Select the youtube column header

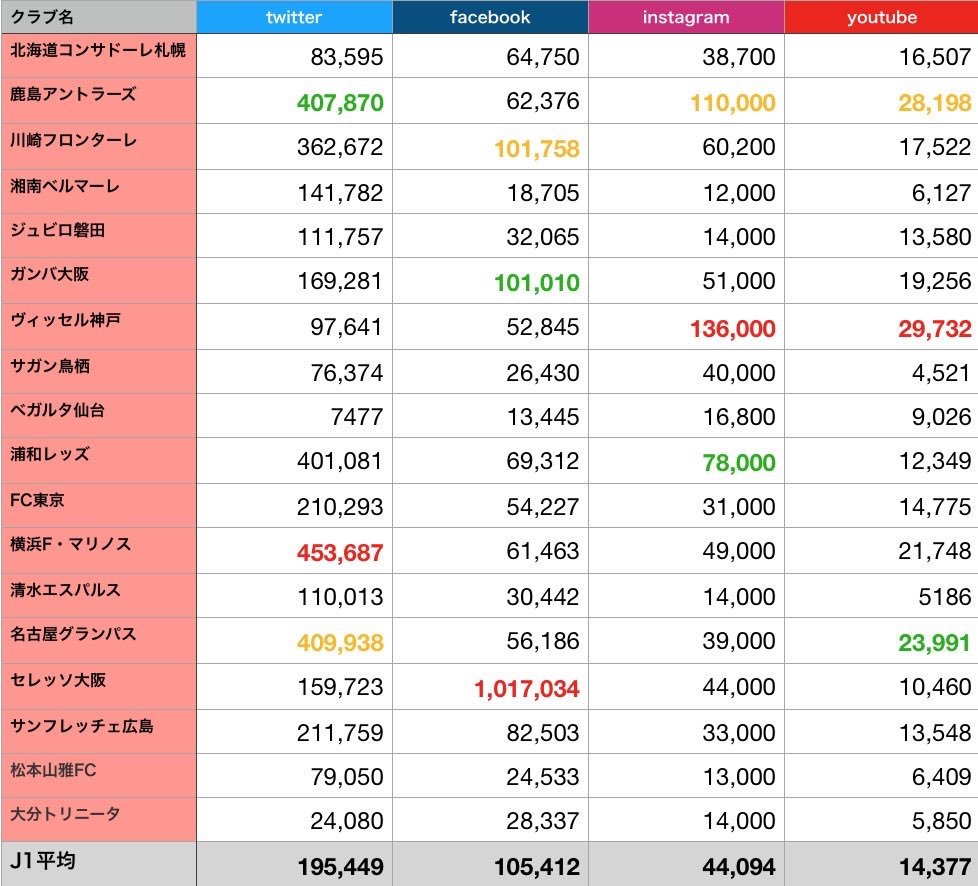tap(881, 17)
